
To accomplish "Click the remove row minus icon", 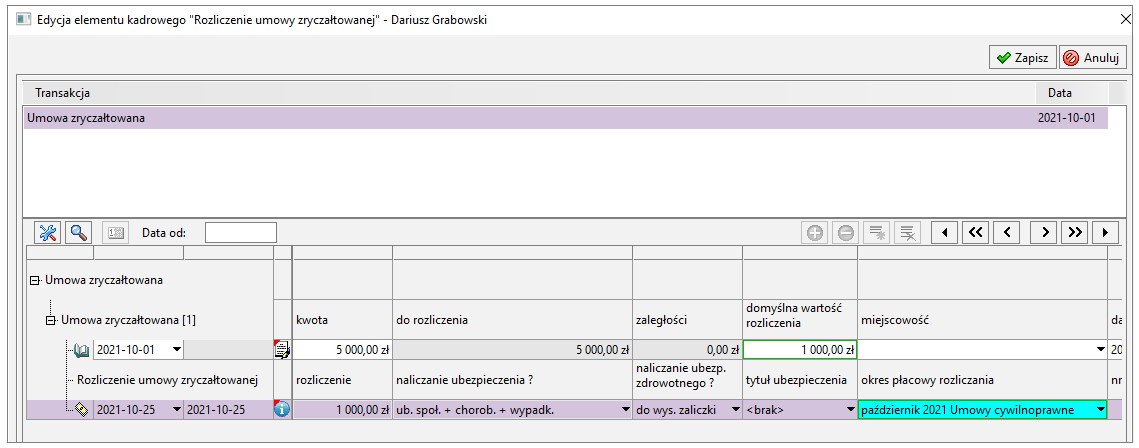I will 846,233.
